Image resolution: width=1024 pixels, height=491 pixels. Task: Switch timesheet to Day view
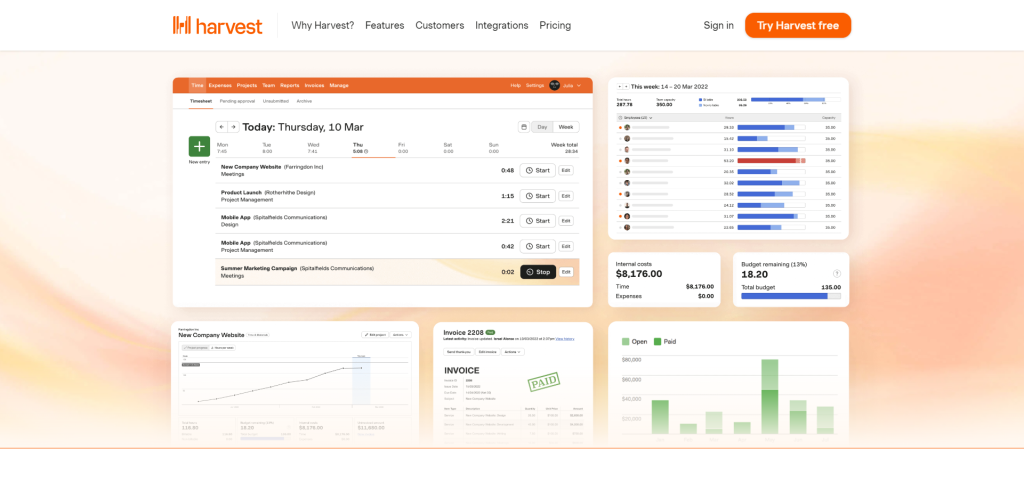click(x=542, y=127)
